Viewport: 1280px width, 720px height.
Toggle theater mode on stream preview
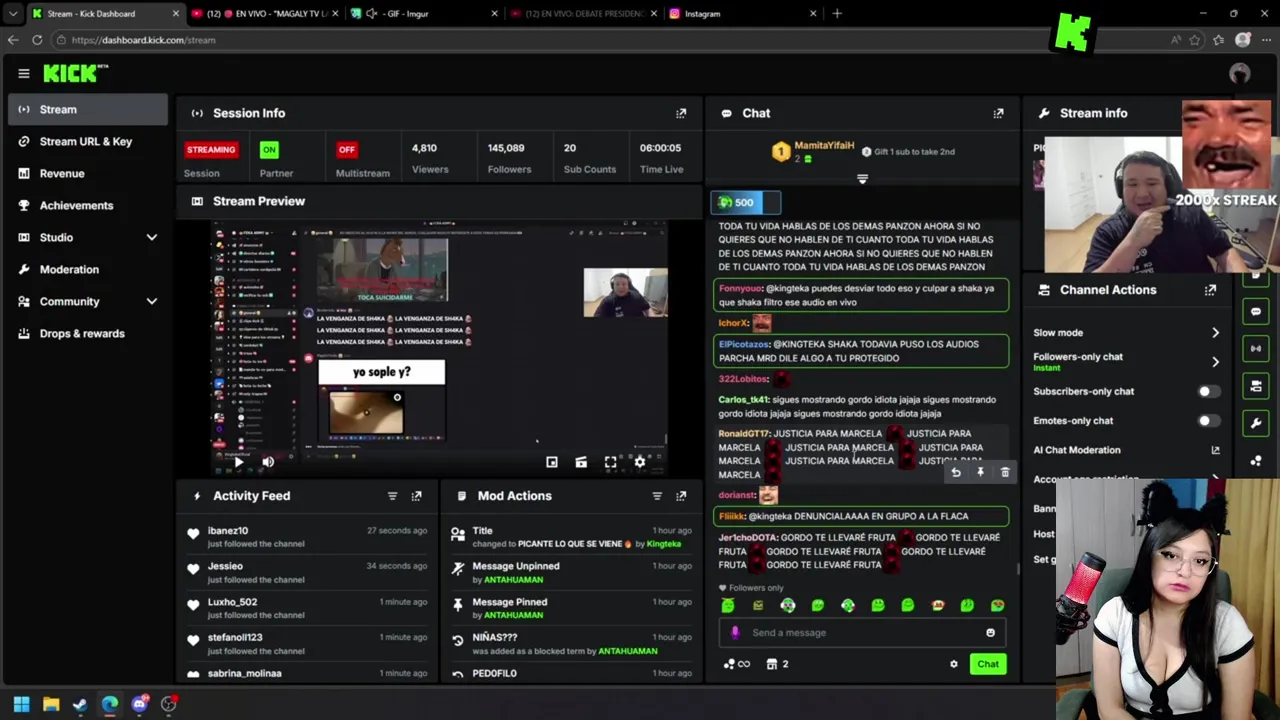click(581, 462)
